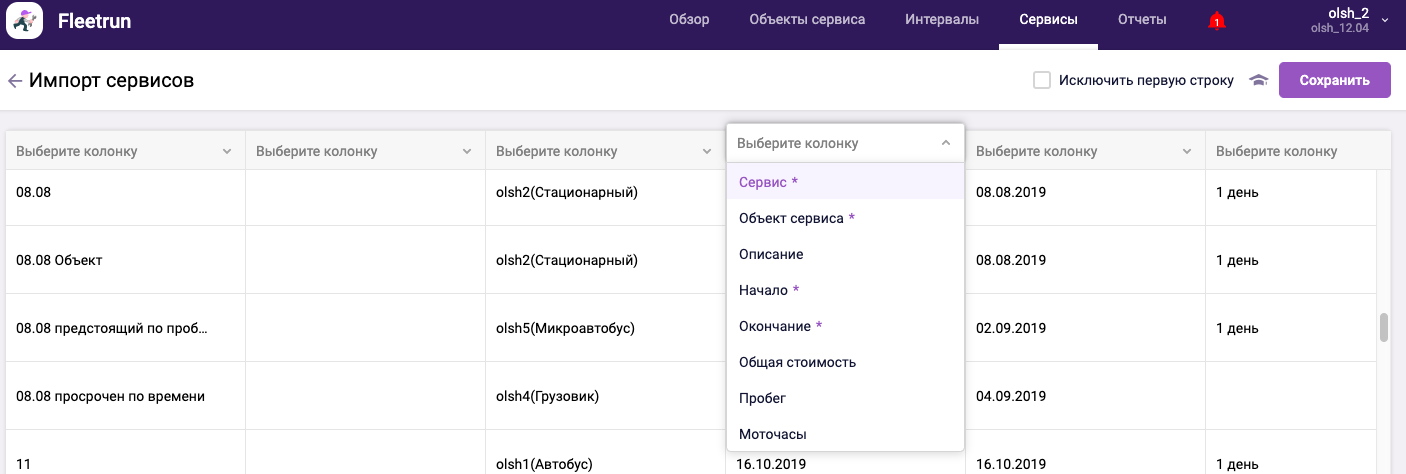Expand the olsh_2 account menu chevron
The width and height of the screenshot is (1406, 474).
point(1385,20)
